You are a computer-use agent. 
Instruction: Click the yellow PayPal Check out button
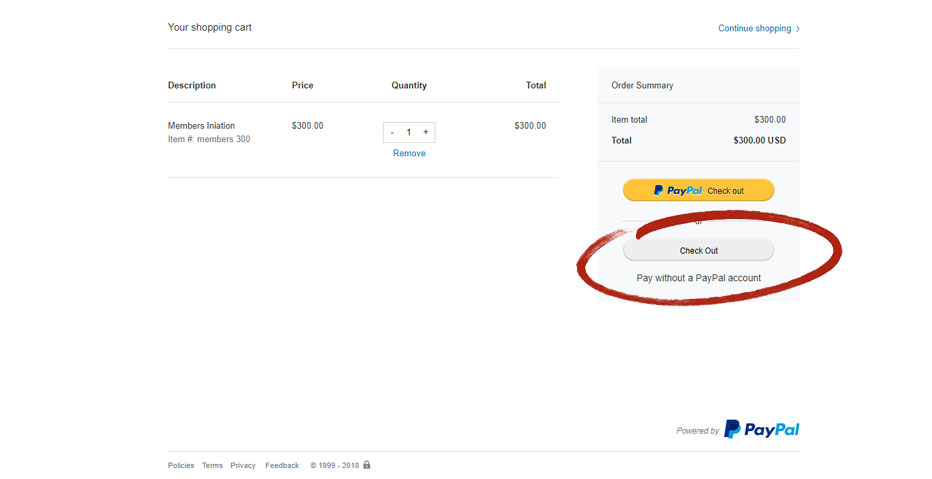[x=698, y=191]
